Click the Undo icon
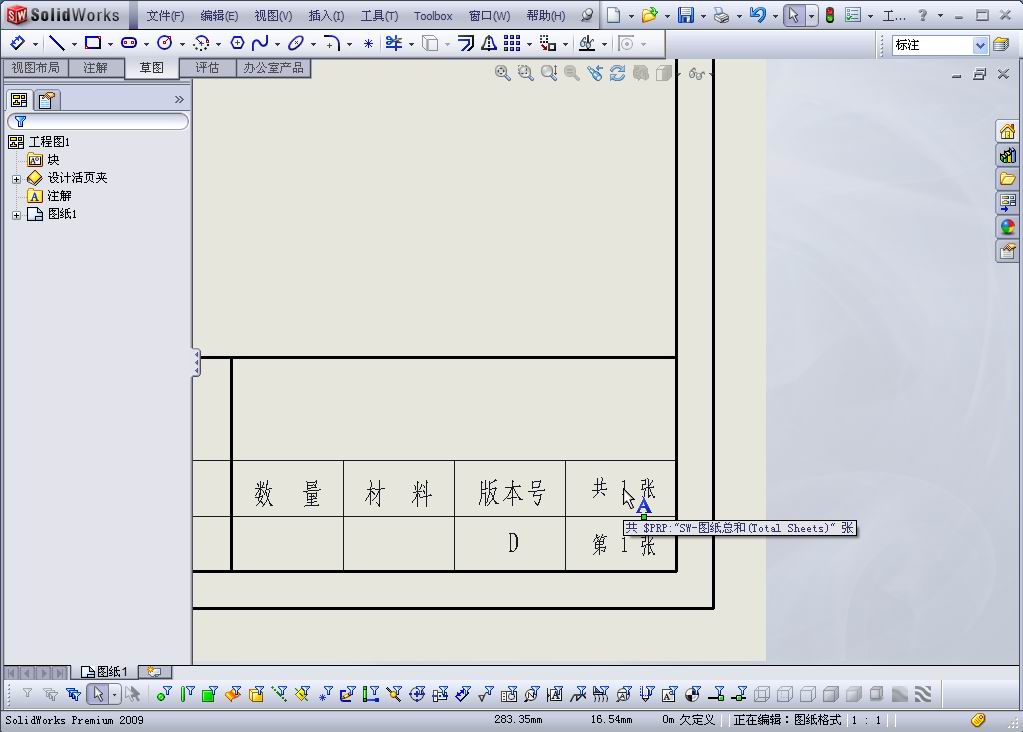The image size is (1023, 732). point(757,15)
